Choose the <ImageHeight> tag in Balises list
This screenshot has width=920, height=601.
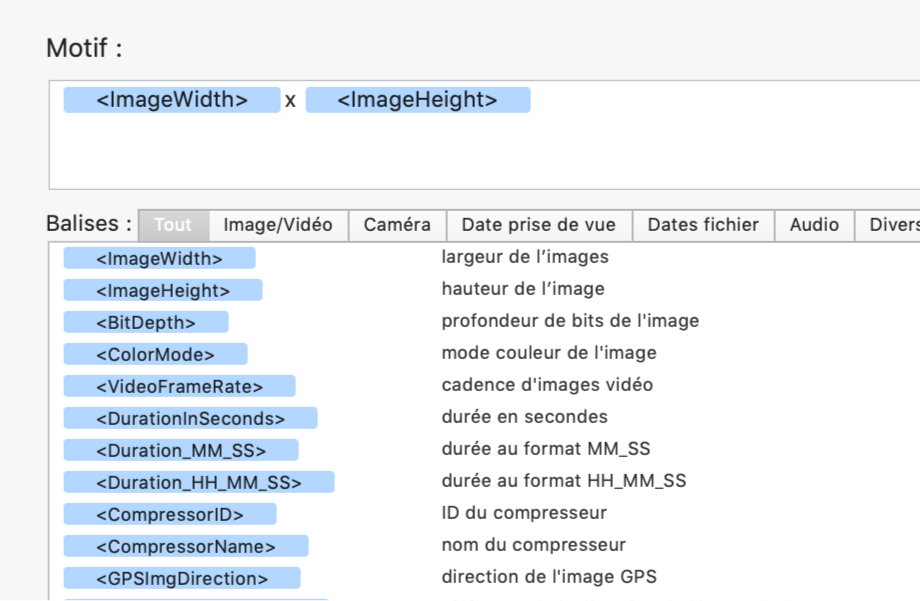coord(163,291)
